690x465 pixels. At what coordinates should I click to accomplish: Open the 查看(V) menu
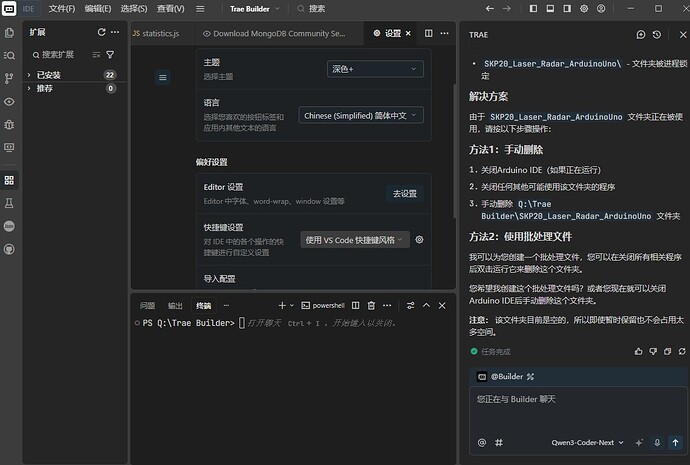click(171, 9)
